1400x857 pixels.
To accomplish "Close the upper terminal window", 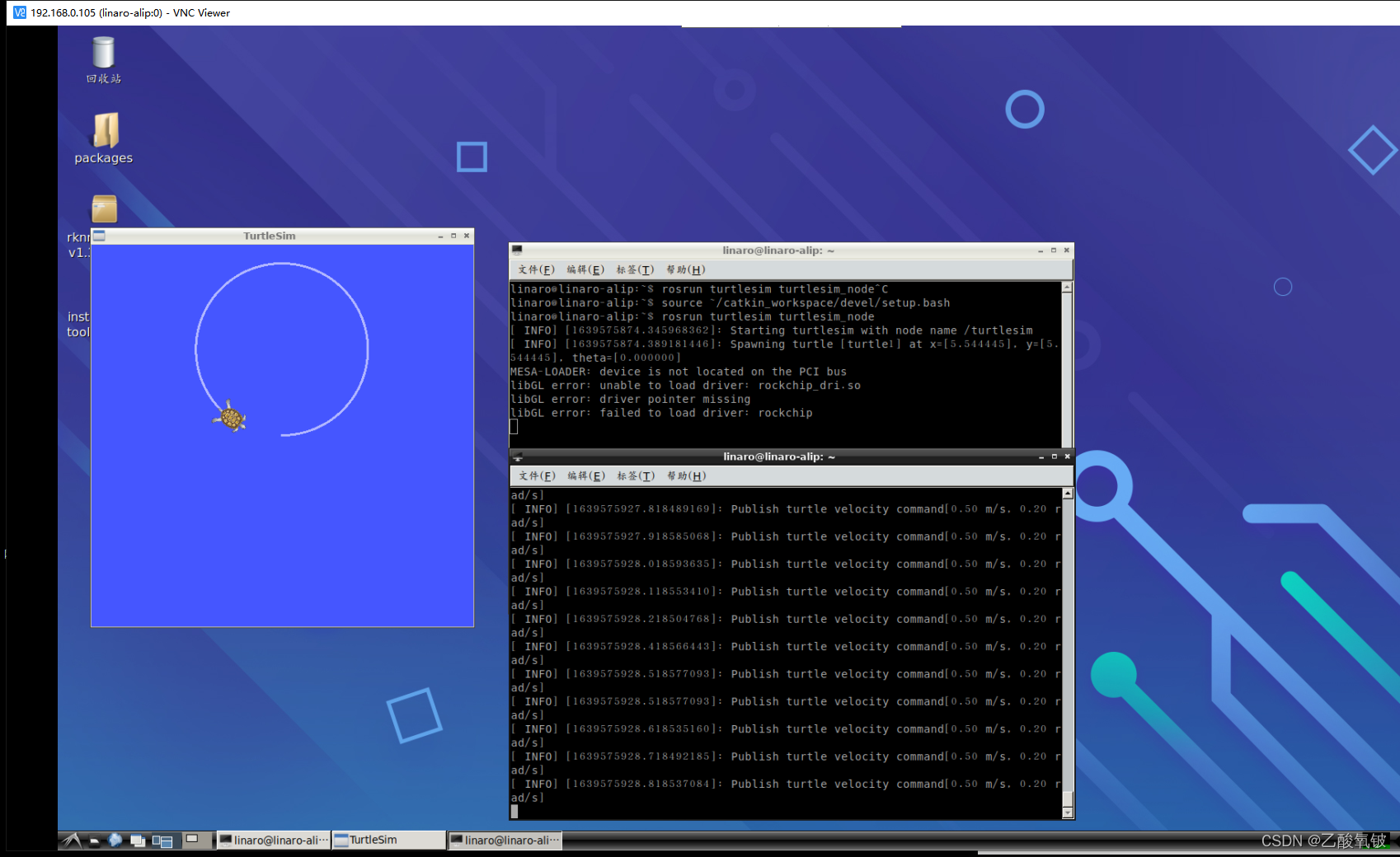I will [1067, 250].
